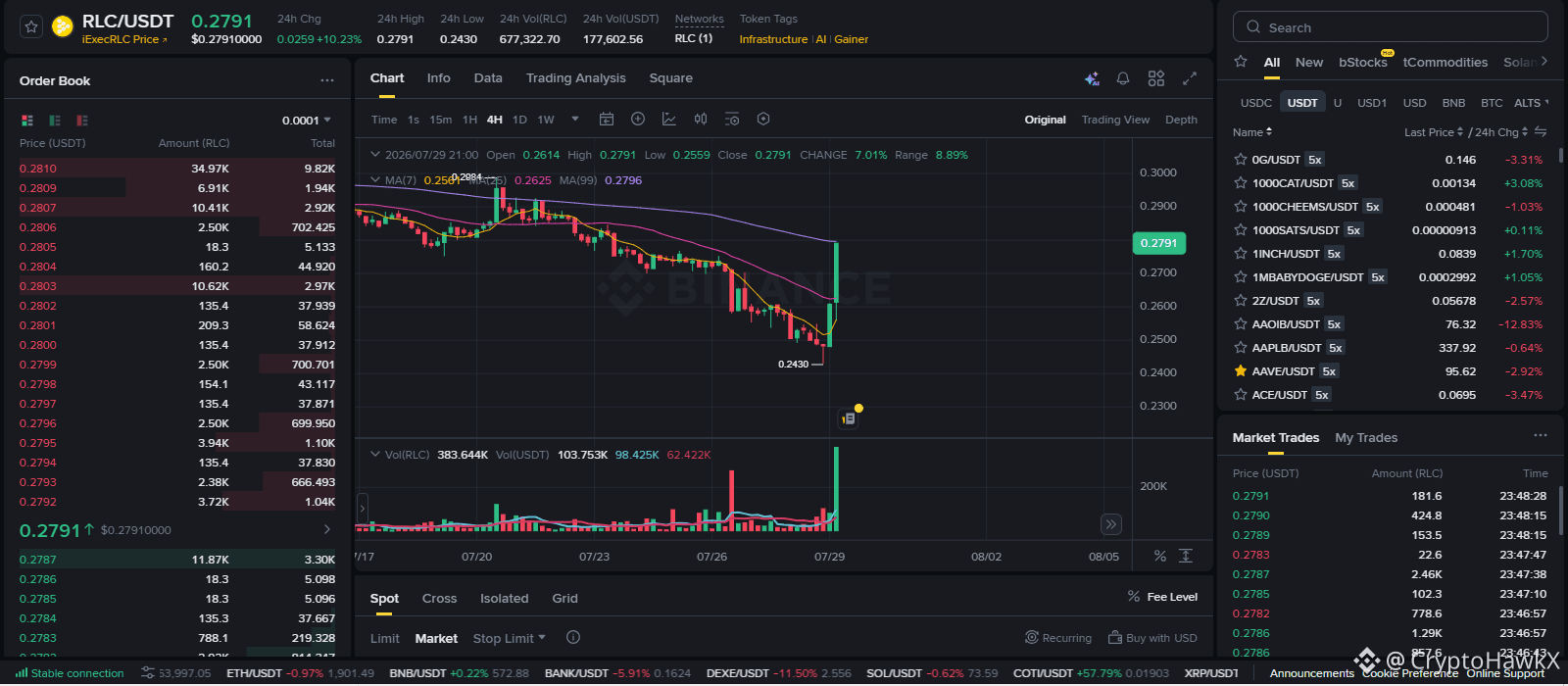Collapse Vol(RLC) indicator legend chevron
The width and height of the screenshot is (1568, 686).
(x=374, y=454)
